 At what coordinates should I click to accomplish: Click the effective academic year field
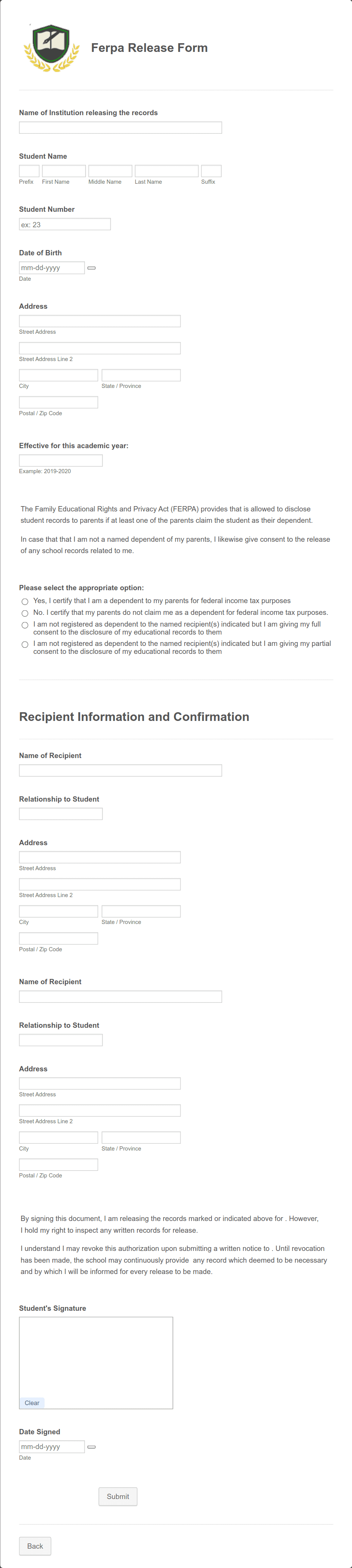click(61, 460)
